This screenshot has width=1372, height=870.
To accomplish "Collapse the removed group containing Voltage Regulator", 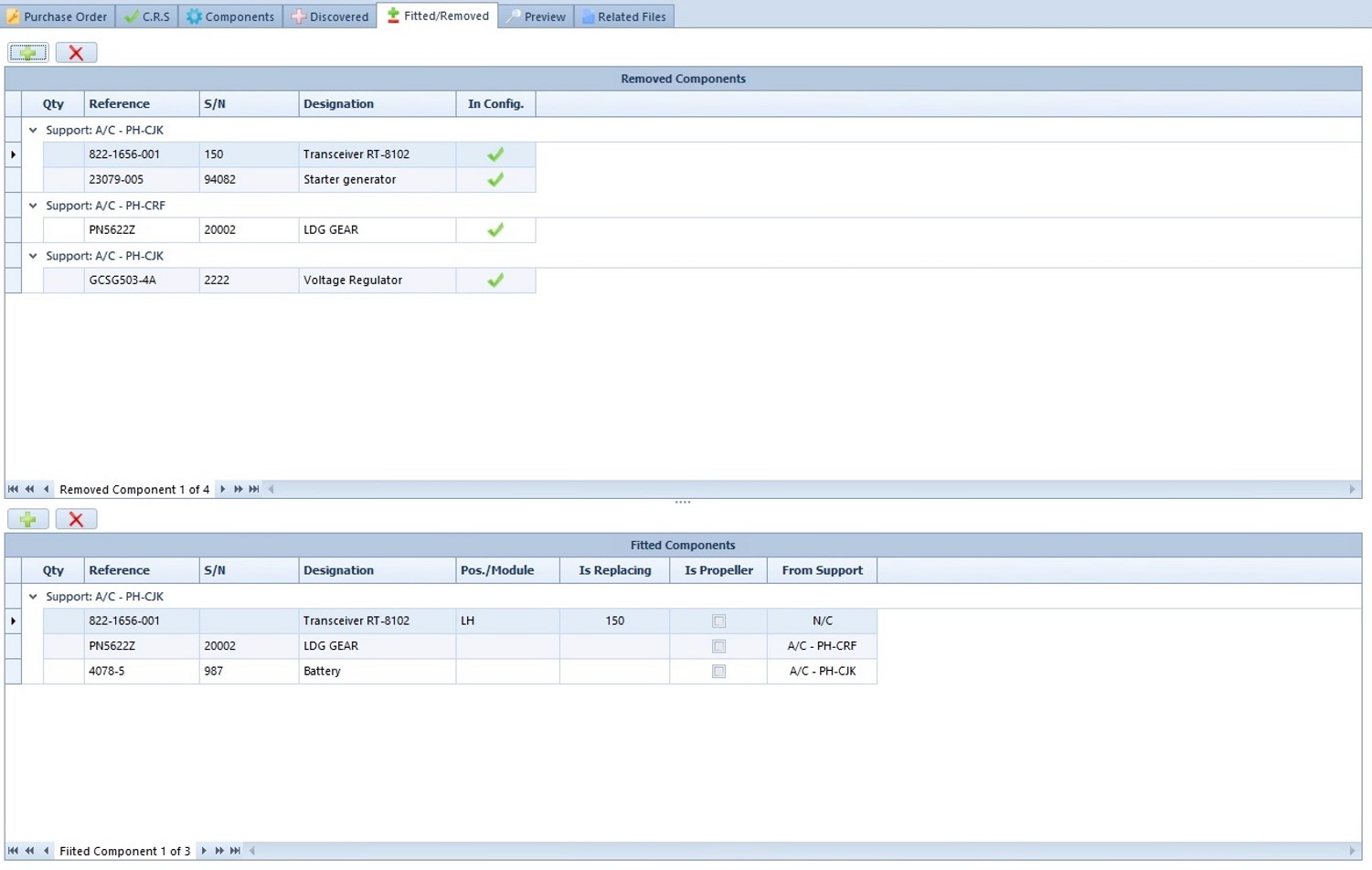I will click(33, 256).
